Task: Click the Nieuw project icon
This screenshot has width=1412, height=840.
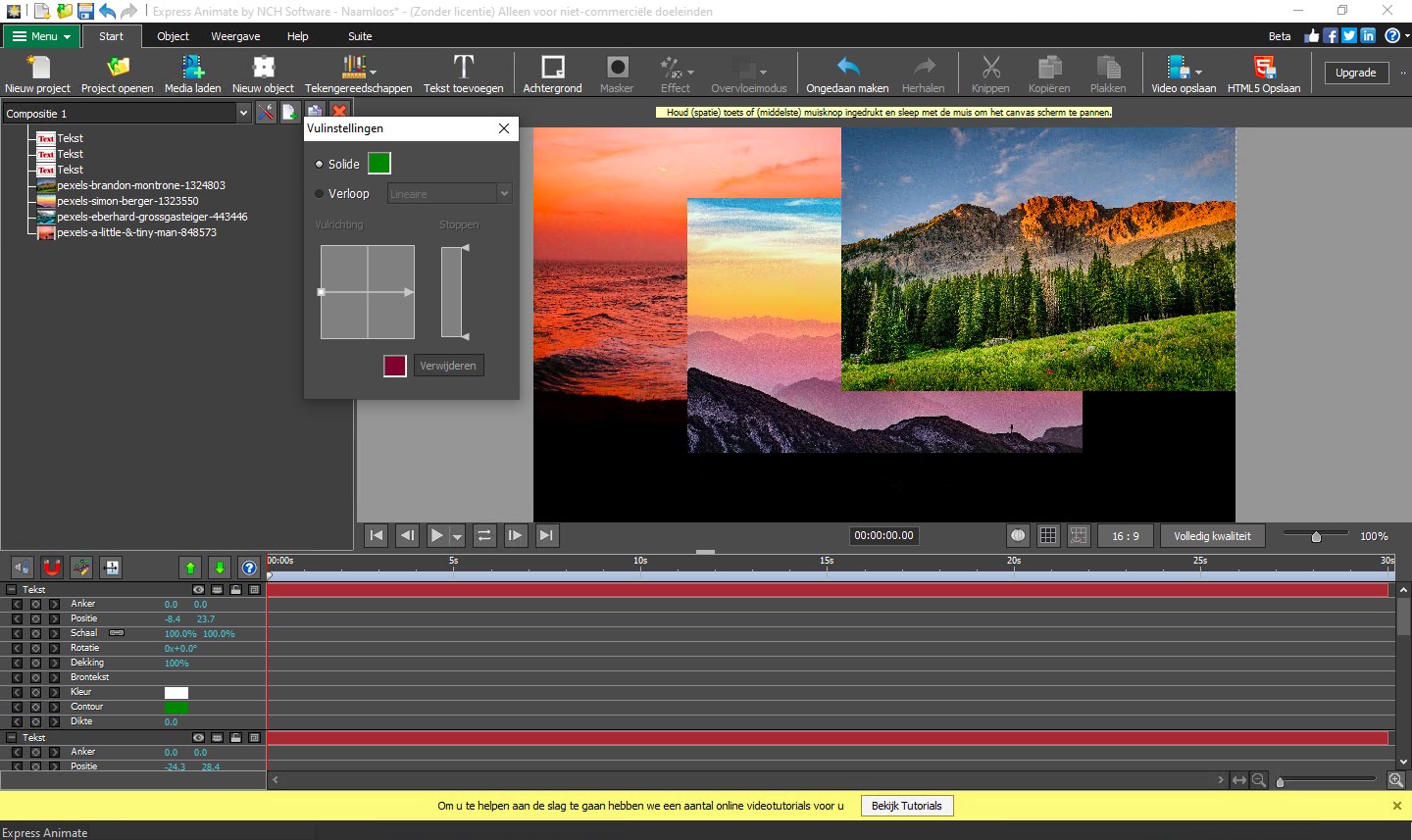Action: point(37,74)
